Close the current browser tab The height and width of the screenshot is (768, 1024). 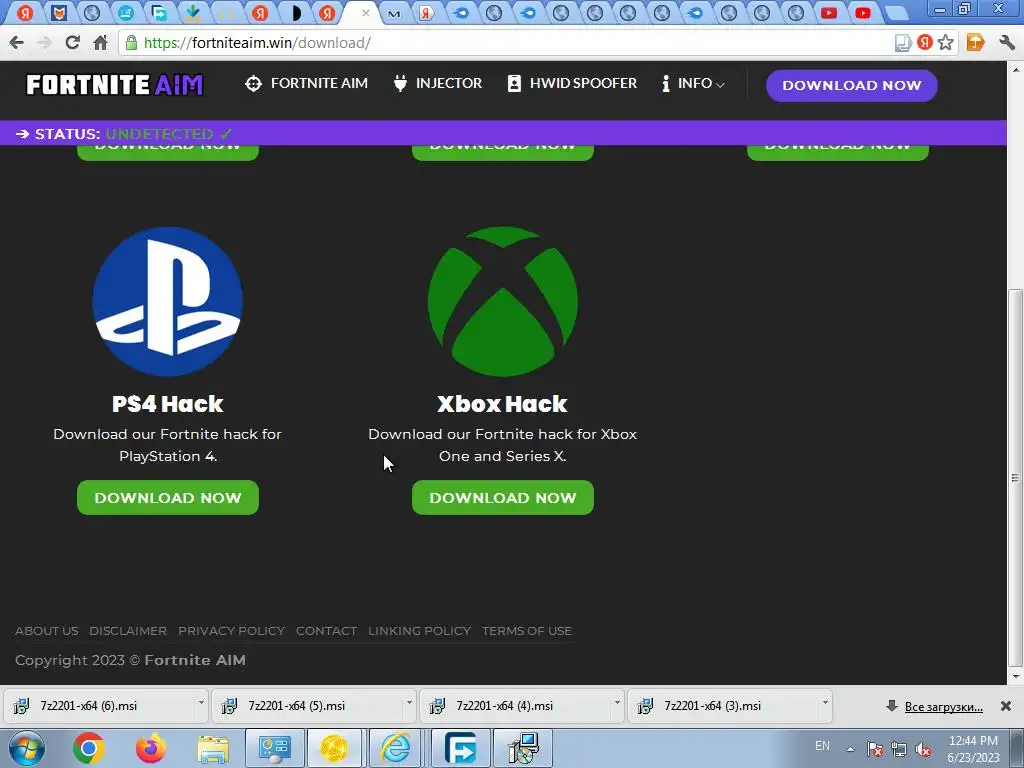click(366, 12)
